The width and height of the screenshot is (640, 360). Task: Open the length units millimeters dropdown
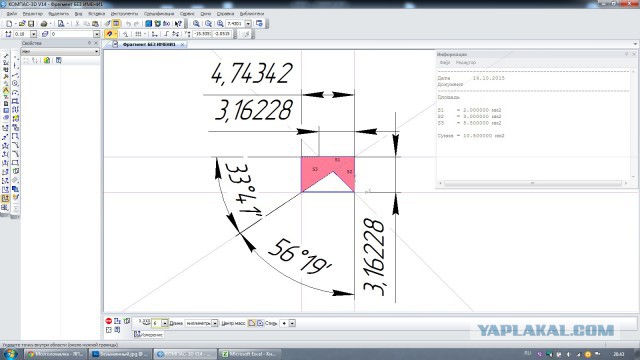(x=215, y=323)
